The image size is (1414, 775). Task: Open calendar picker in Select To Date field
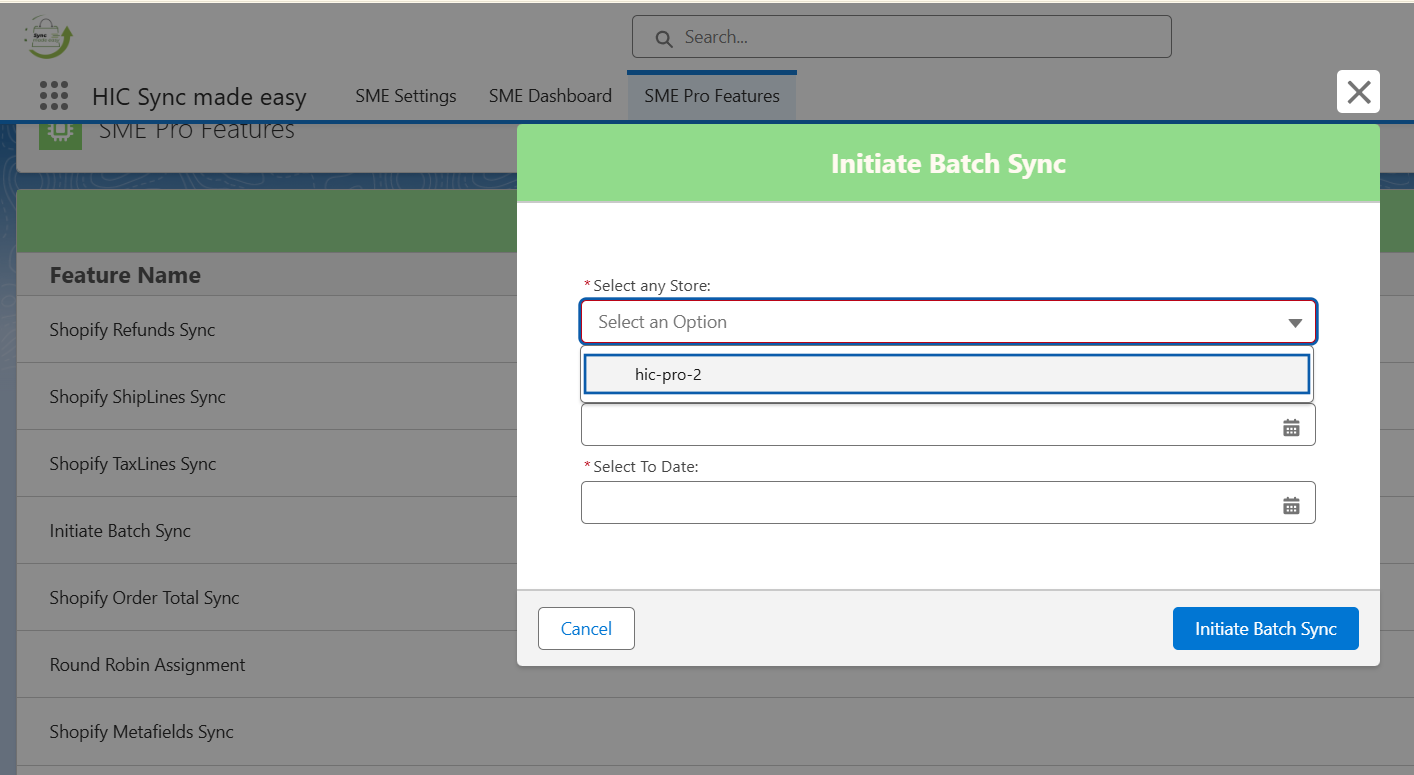(x=1291, y=506)
